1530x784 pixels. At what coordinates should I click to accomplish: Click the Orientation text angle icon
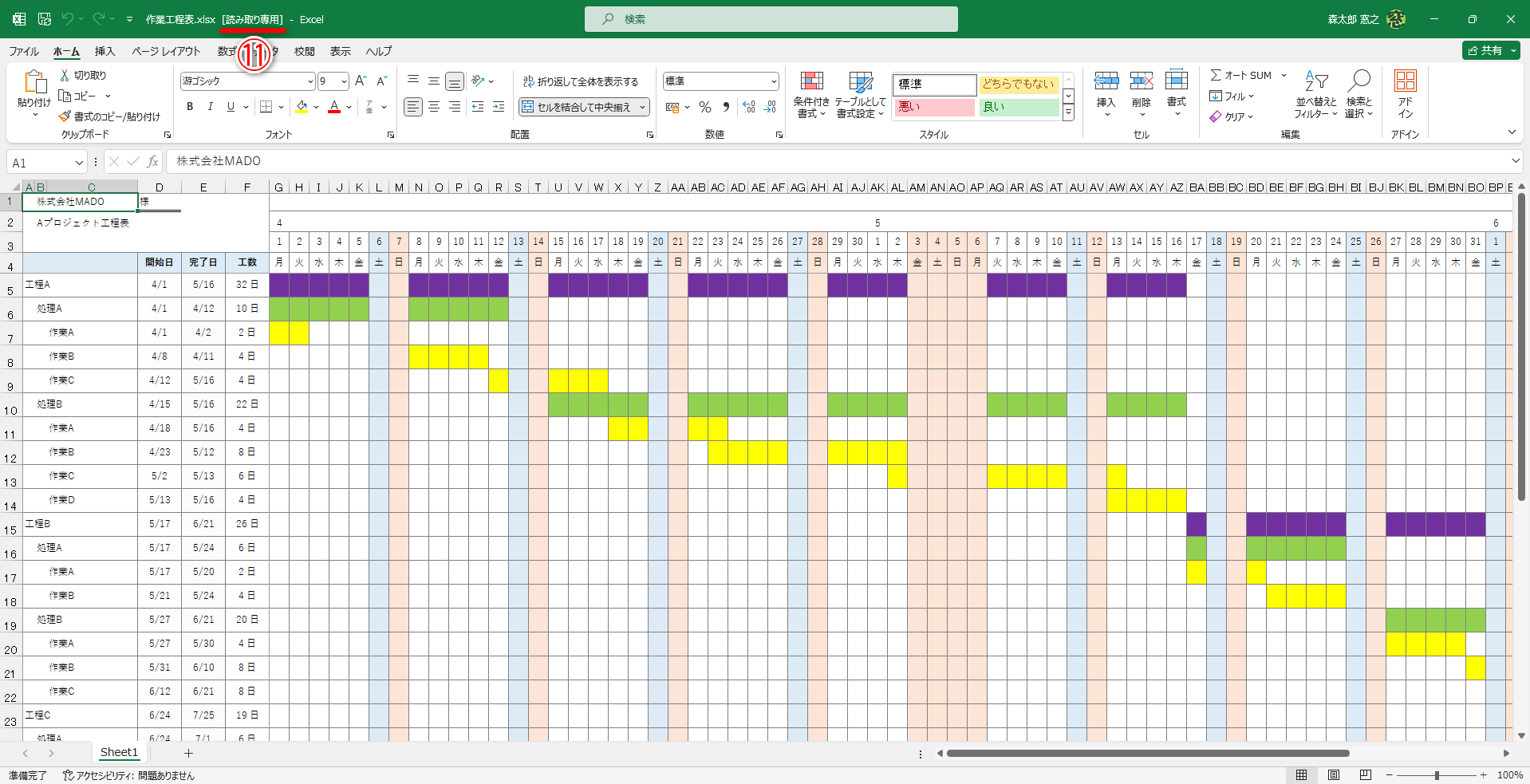478,81
